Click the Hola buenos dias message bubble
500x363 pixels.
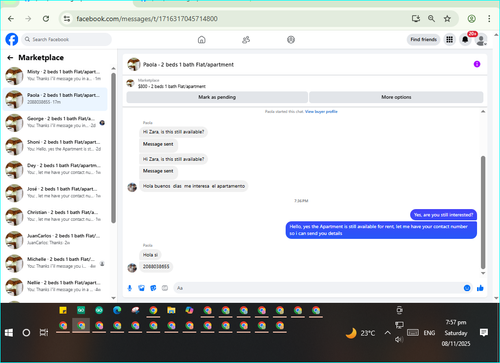[194, 186]
